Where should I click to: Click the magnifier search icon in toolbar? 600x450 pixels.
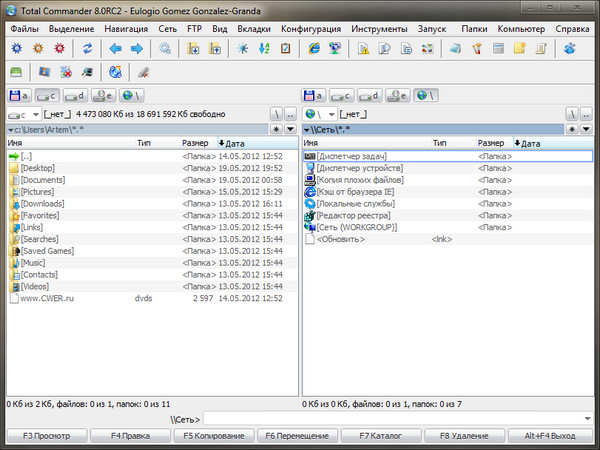click(x=165, y=48)
